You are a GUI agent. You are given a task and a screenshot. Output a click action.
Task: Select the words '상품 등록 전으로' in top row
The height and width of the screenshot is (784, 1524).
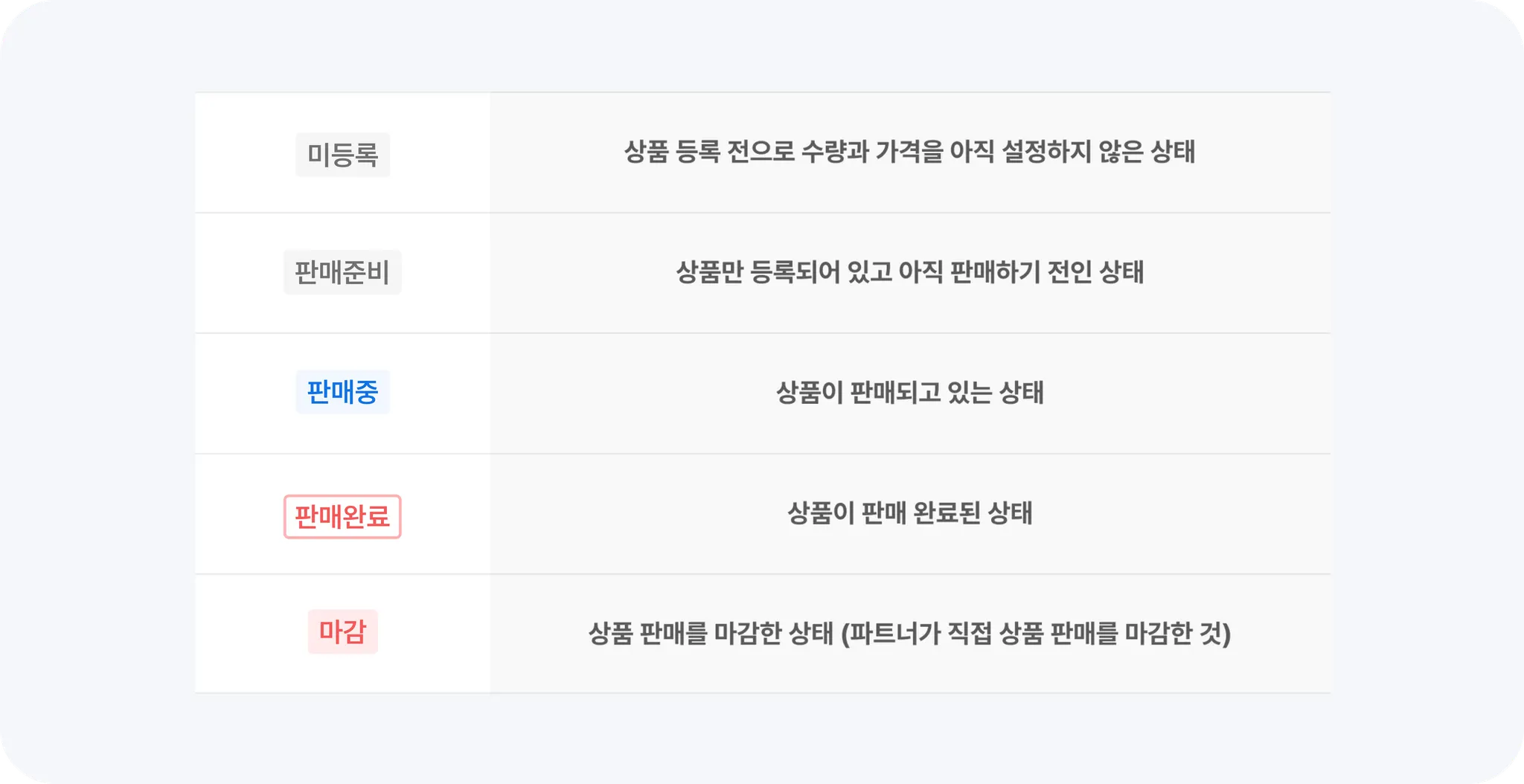click(709, 152)
